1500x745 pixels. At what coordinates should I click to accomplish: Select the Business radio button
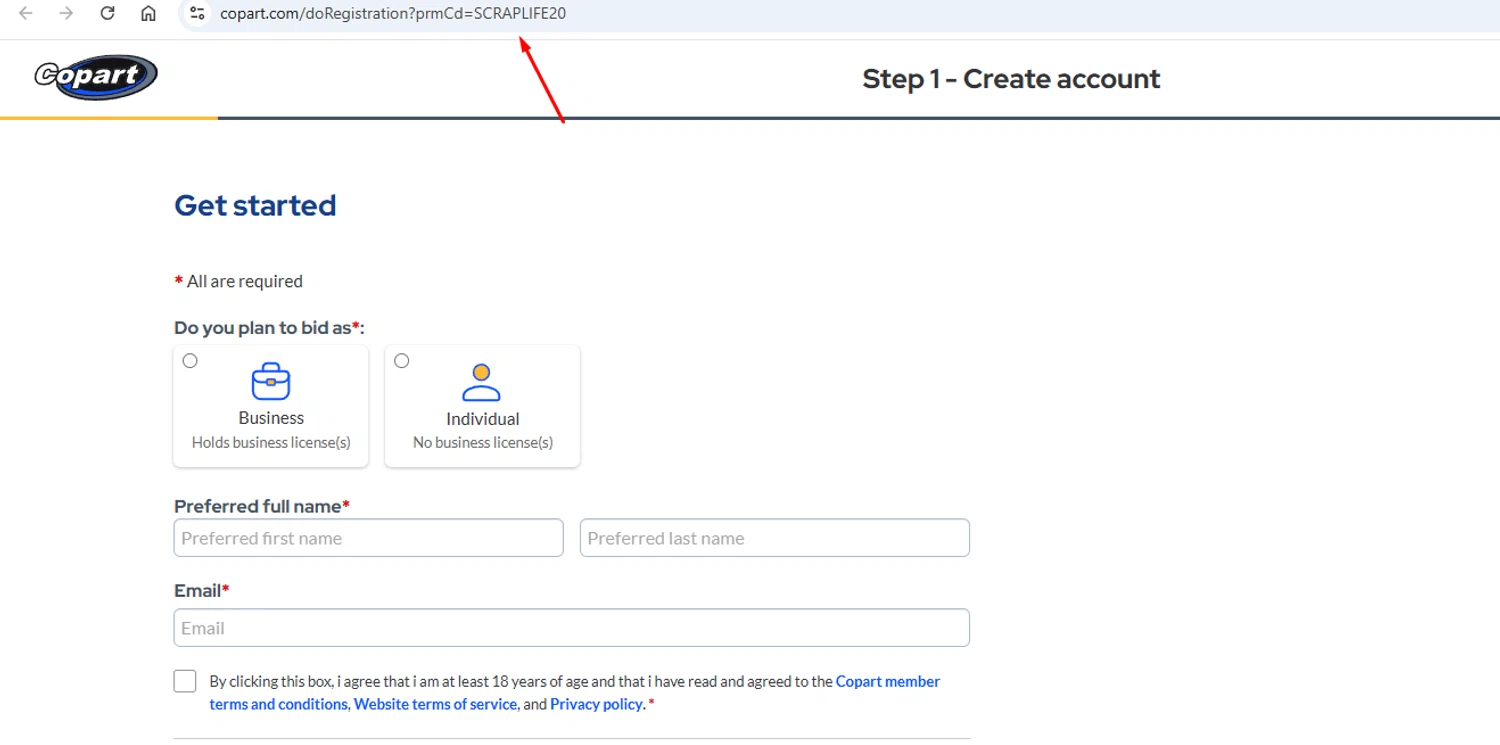click(x=190, y=361)
